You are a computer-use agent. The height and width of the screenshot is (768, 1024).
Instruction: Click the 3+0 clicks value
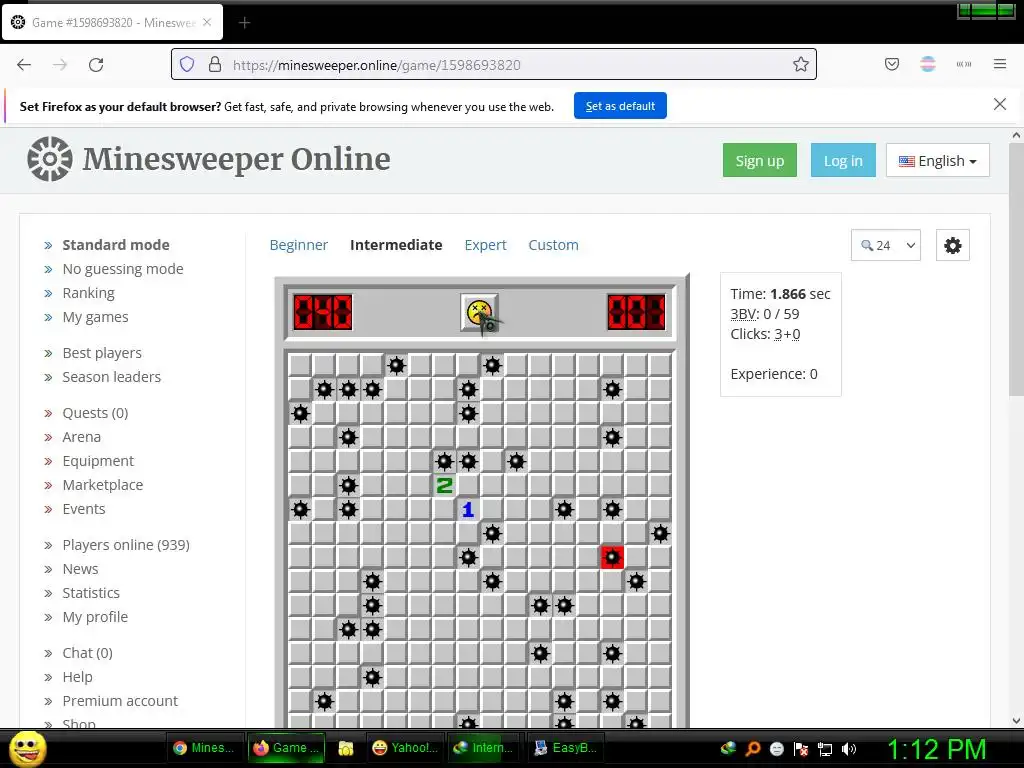[787, 334]
